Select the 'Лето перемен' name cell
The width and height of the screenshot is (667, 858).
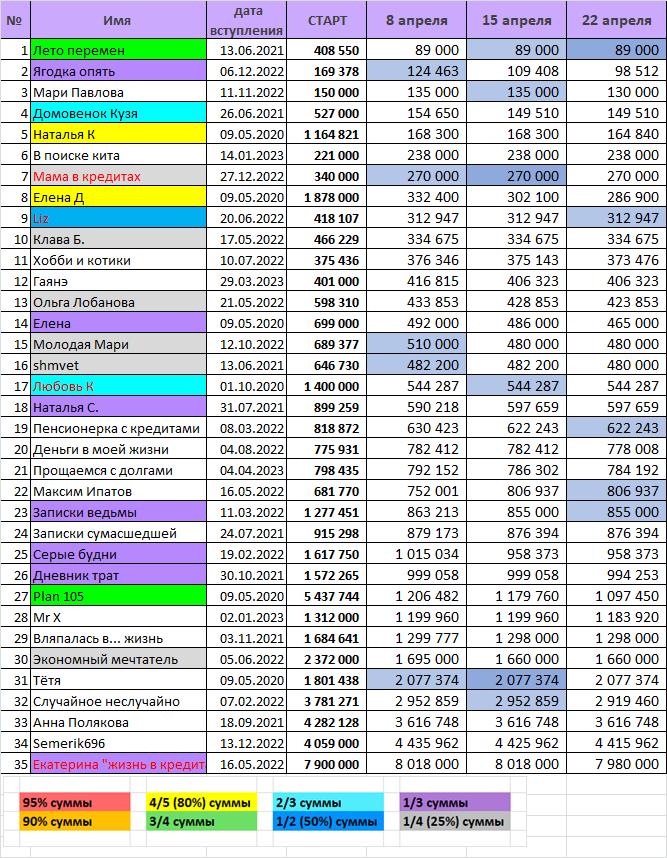118,50
